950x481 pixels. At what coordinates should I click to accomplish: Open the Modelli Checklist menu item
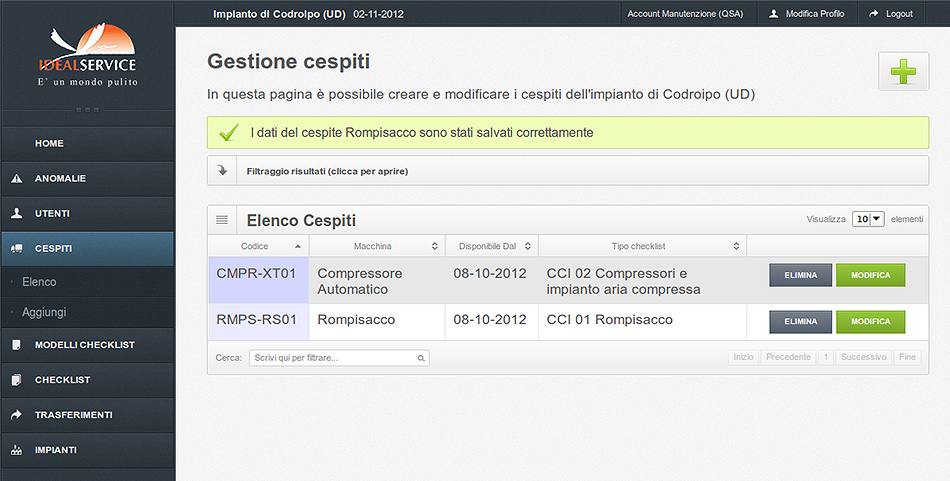coord(87,345)
